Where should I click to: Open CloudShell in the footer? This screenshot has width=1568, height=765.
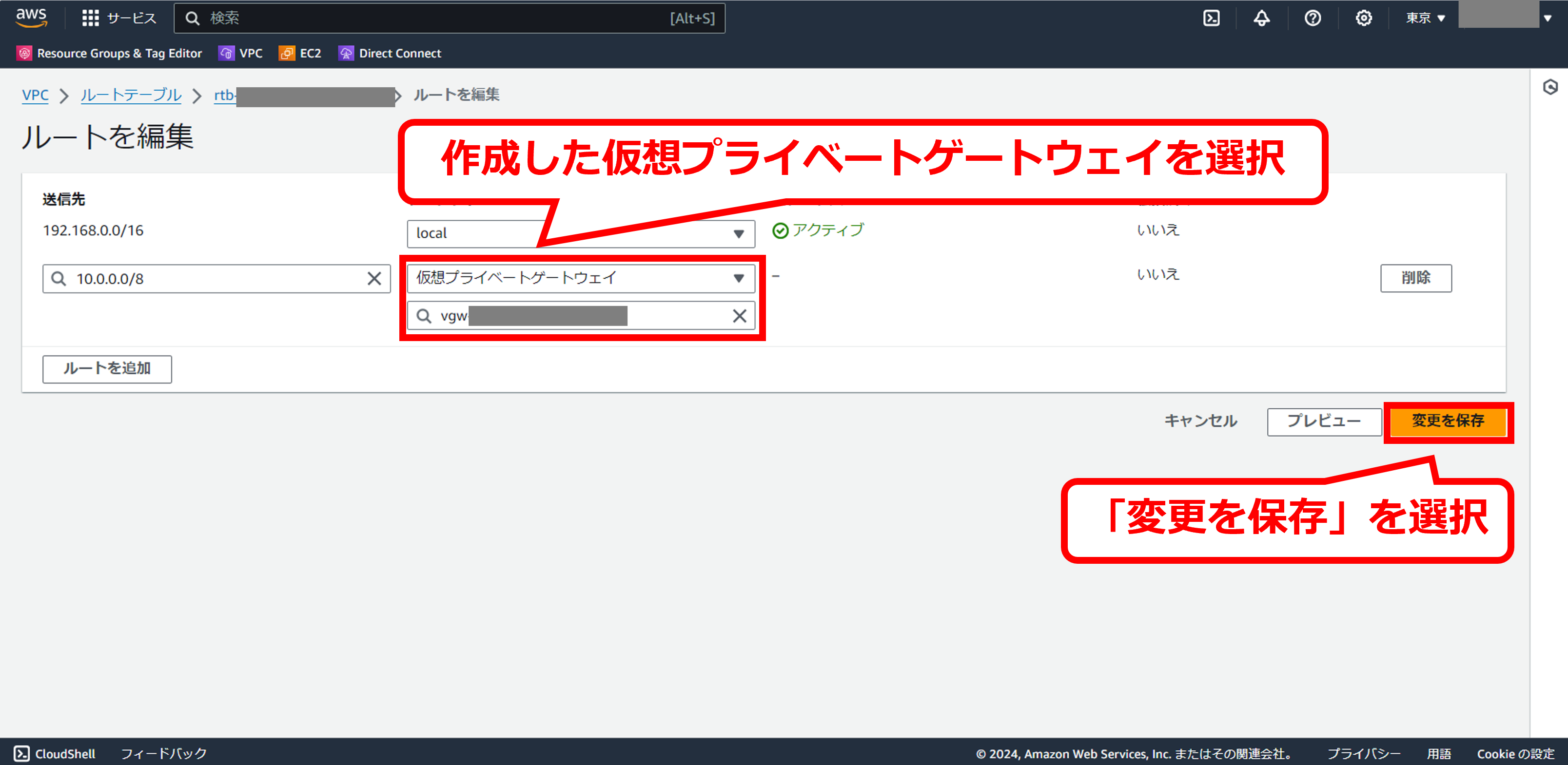(x=55, y=753)
